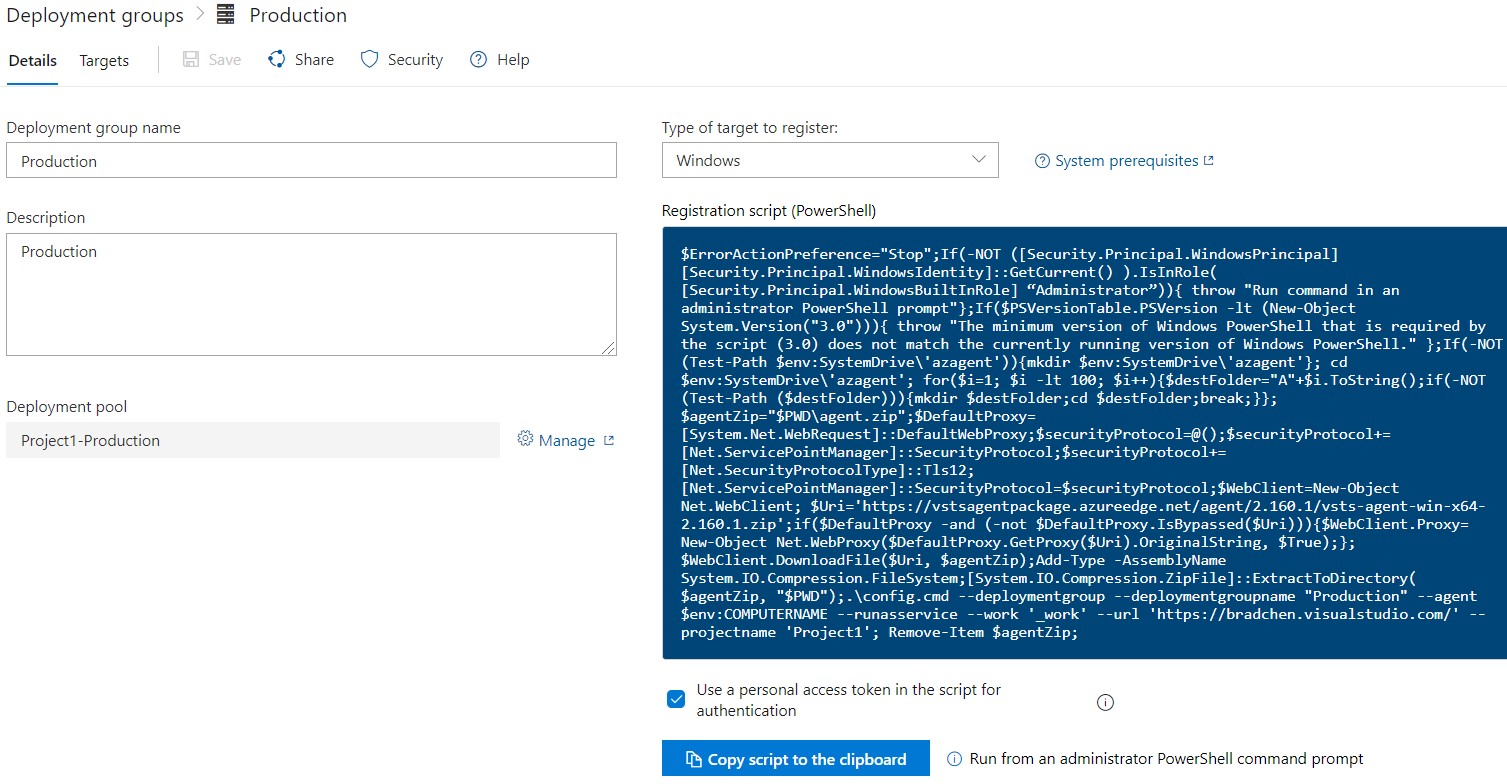Open the Security shield icon
This screenshot has height=784, width=1507.
(x=368, y=59)
